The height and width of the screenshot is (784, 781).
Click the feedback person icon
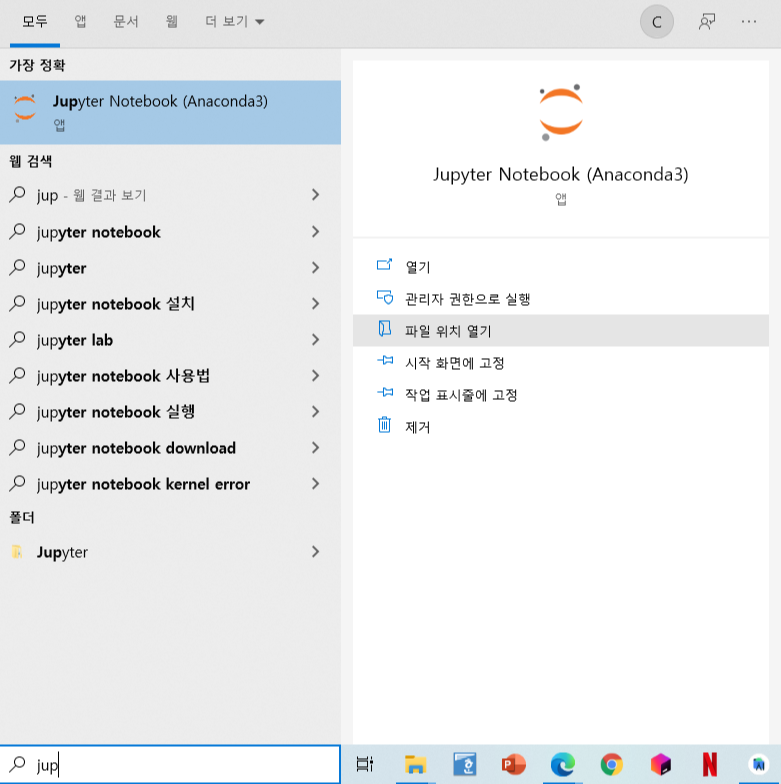pyautogui.click(x=706, y=22)
